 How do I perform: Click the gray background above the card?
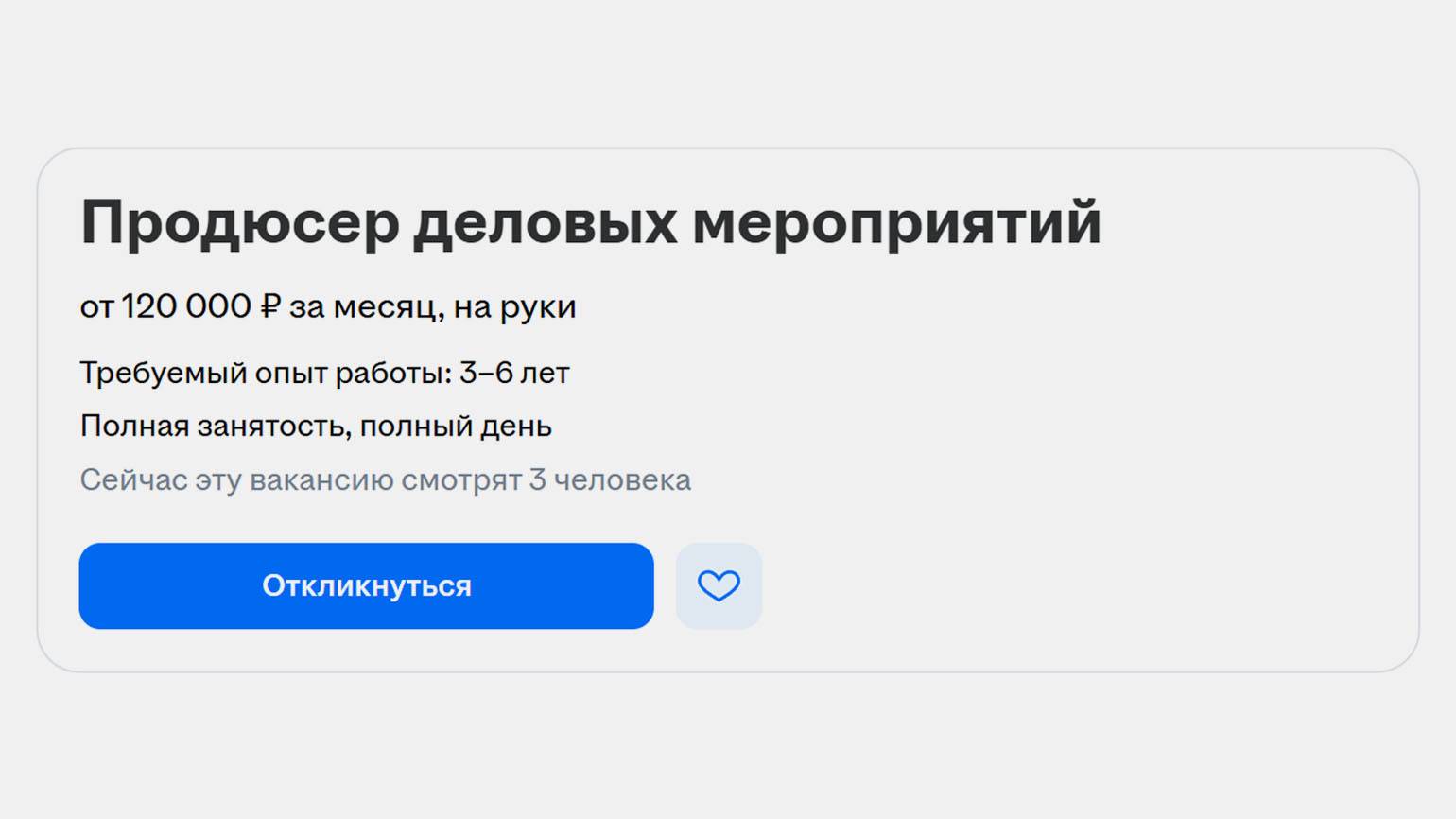tap(728, 71)
